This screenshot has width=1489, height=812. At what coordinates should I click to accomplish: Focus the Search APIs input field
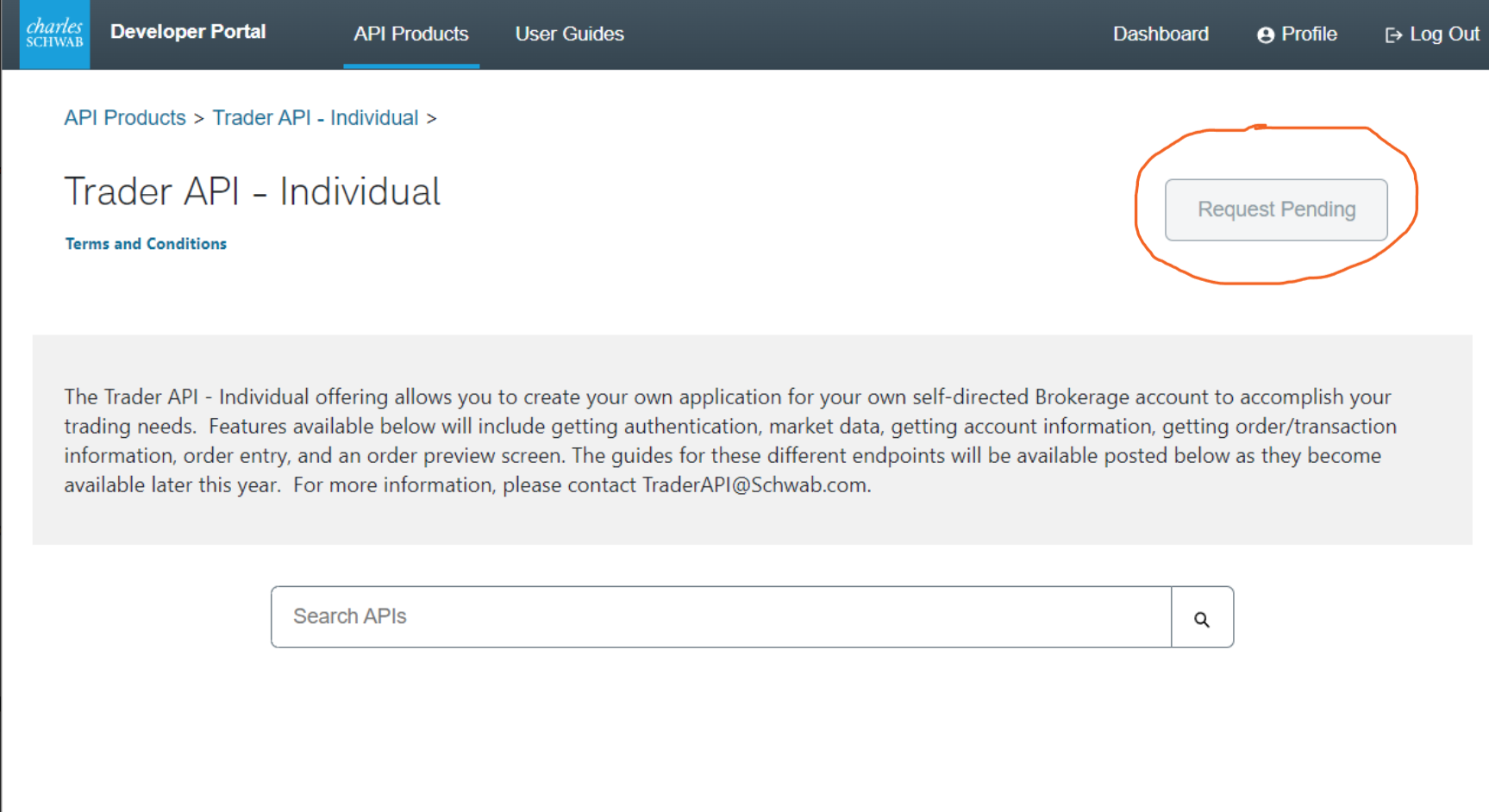coord(721,617)
